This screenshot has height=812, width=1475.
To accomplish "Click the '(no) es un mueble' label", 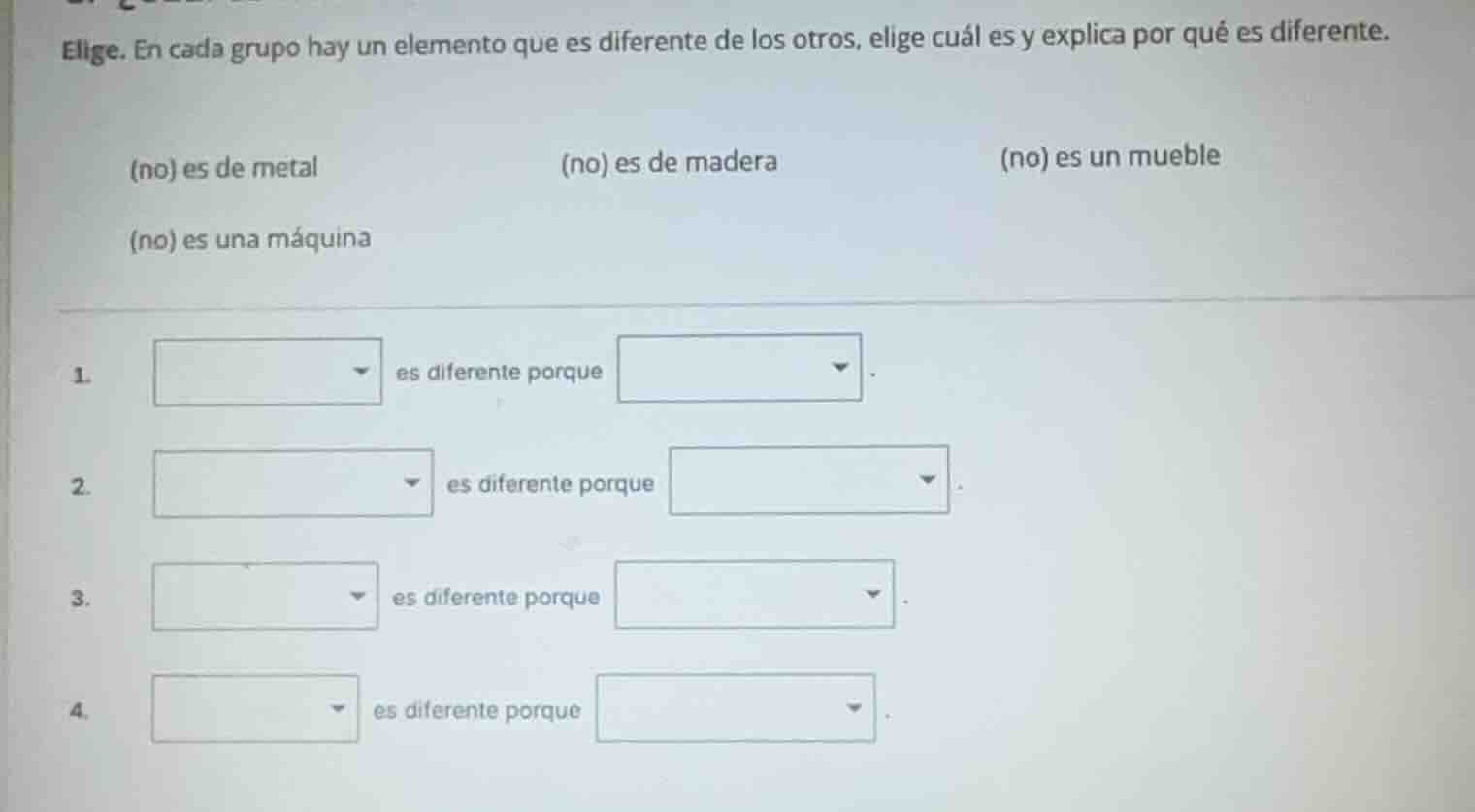I will point(1109,156).
